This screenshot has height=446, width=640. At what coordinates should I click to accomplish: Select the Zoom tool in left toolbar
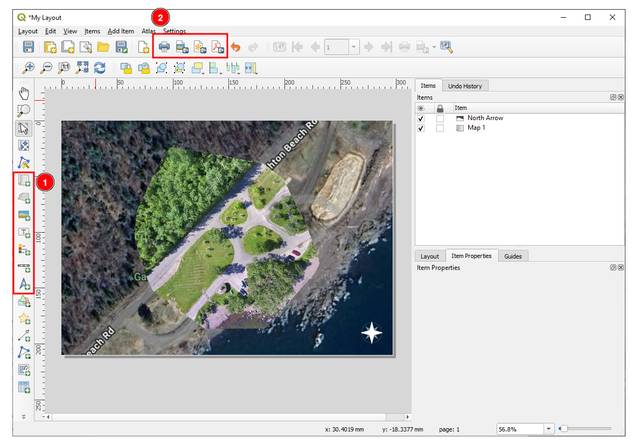24,111
